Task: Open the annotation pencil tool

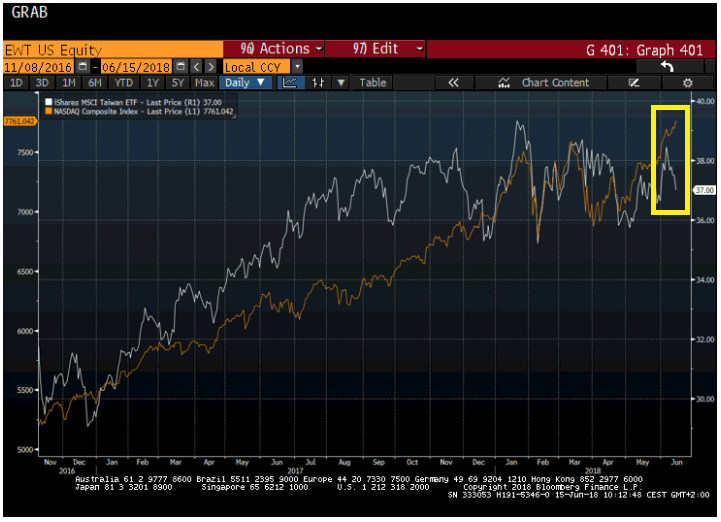Action: [x=634, y=83]
